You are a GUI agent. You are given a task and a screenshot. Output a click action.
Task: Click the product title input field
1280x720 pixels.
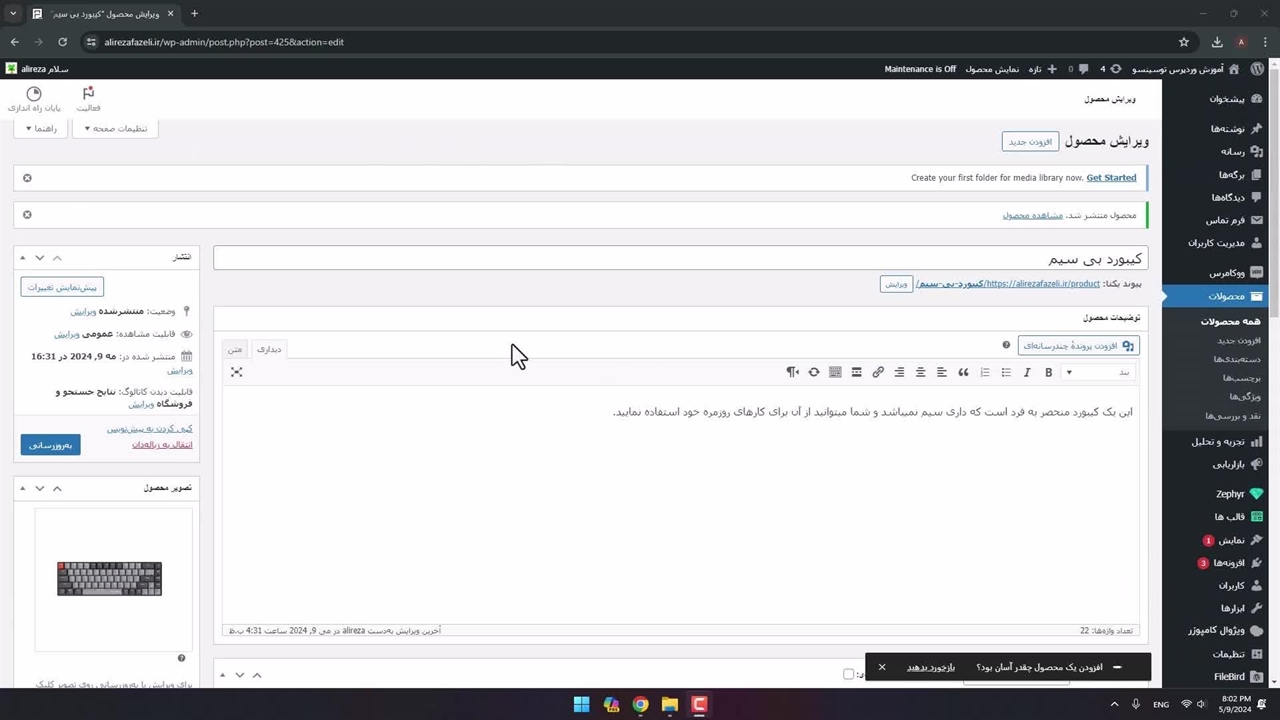point(680,258)
